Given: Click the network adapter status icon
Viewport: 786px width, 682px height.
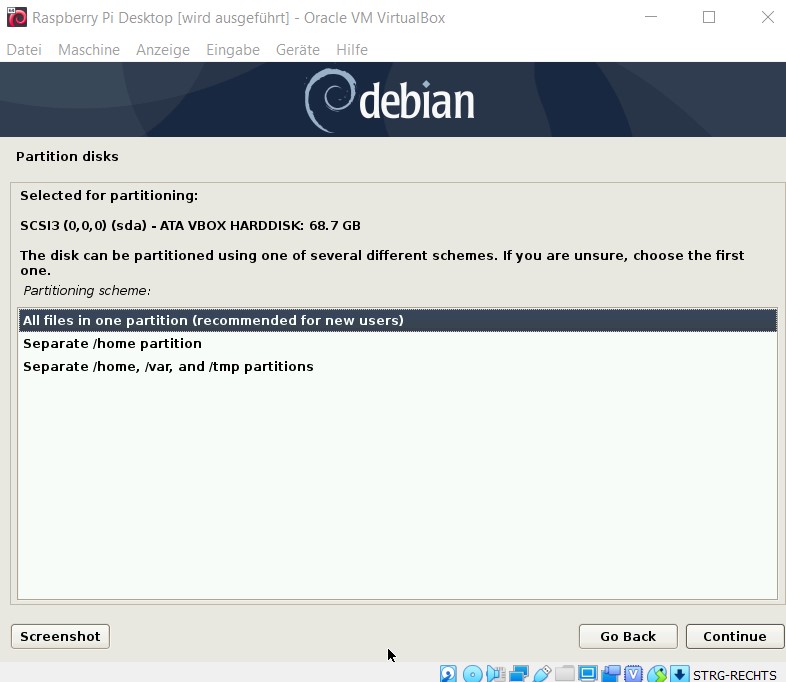Looking at the screenshot, I should [x=519, y=674].
